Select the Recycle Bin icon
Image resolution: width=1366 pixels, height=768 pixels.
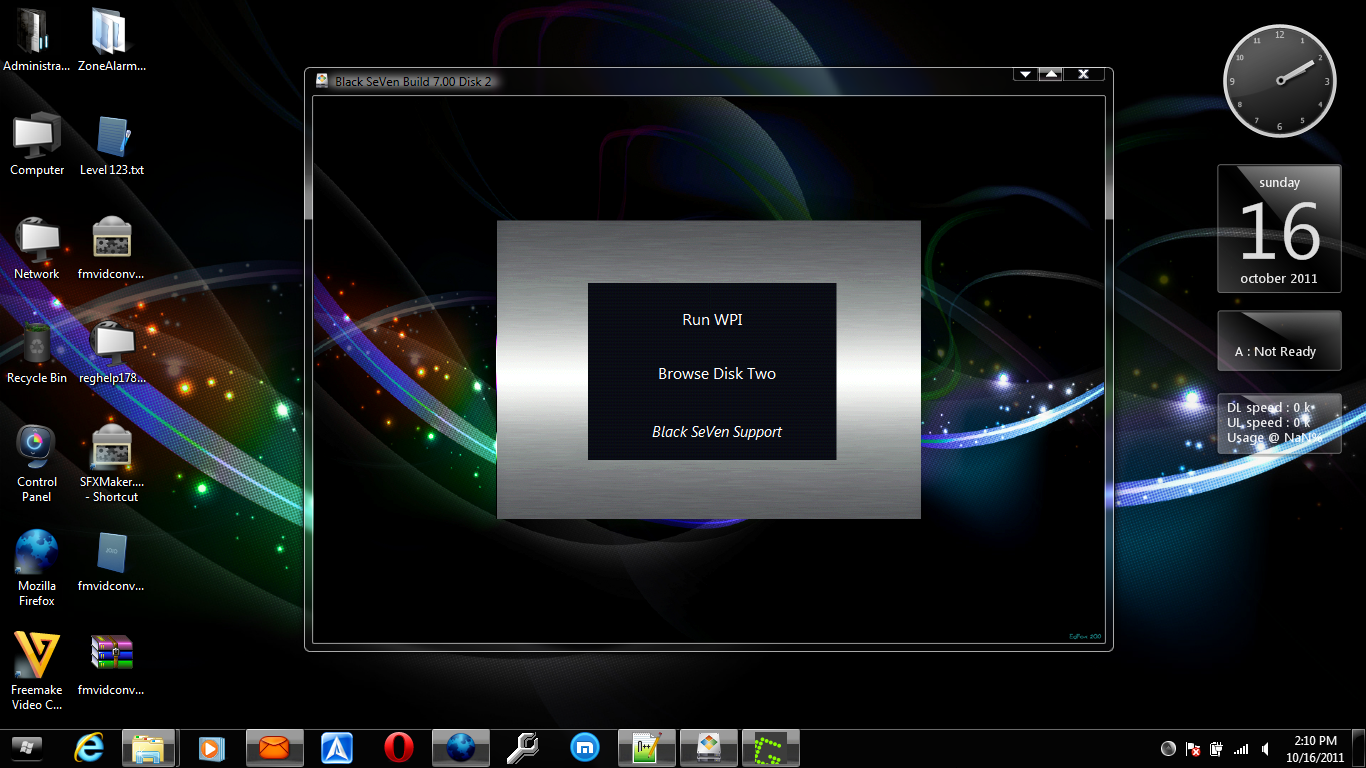37,353
